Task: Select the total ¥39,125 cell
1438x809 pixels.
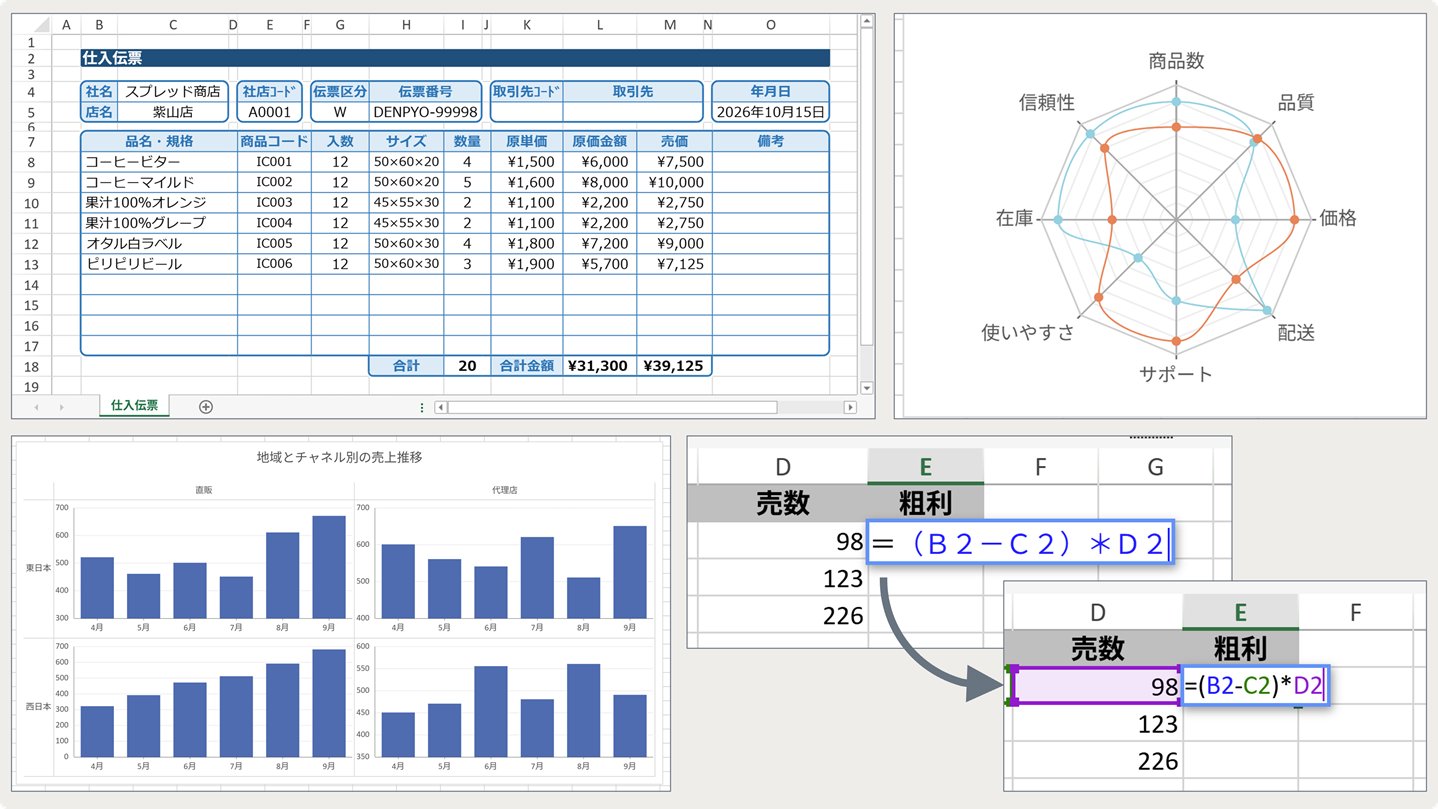Action: coord(674,366)
